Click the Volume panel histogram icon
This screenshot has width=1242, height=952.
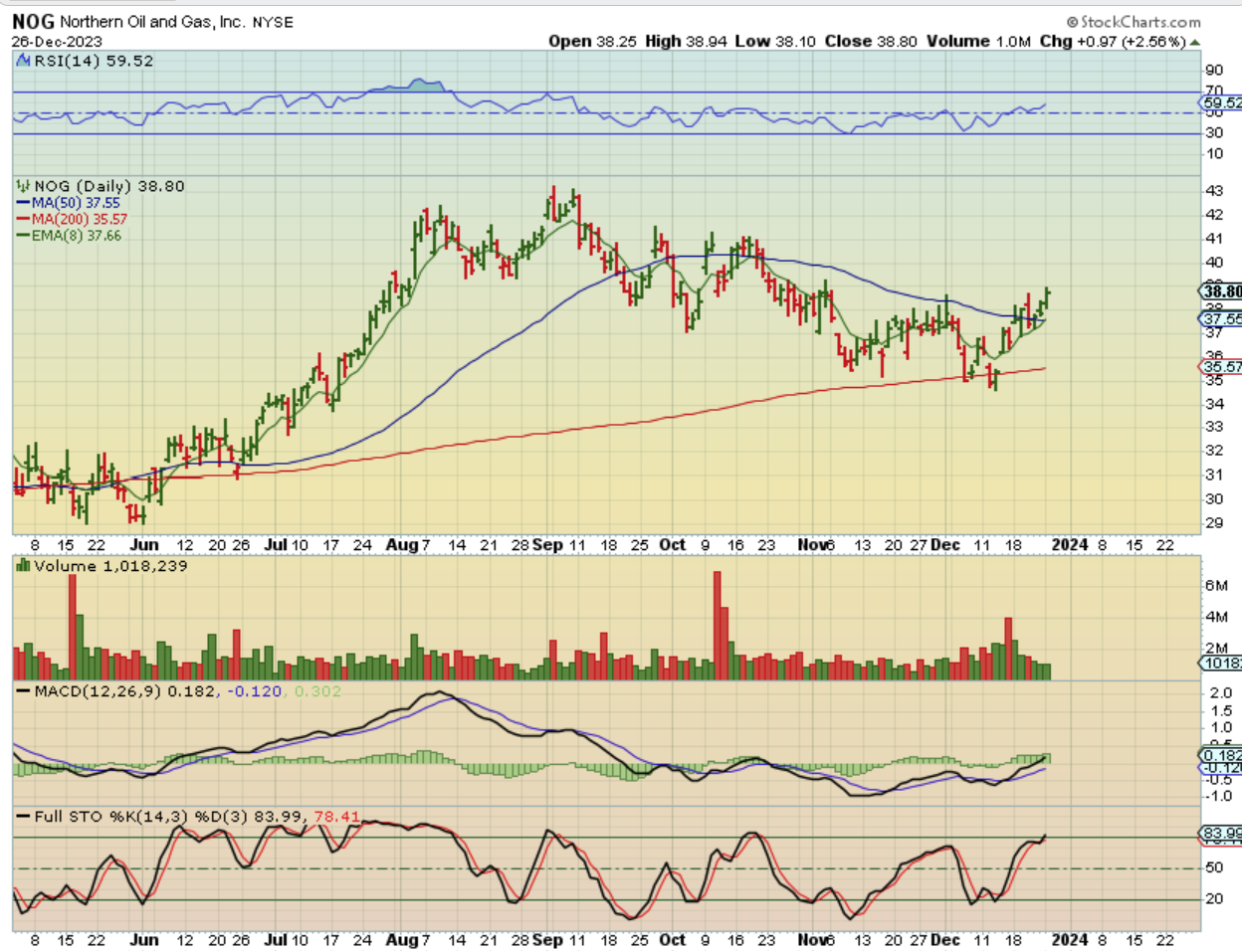(x=23, y=565)
